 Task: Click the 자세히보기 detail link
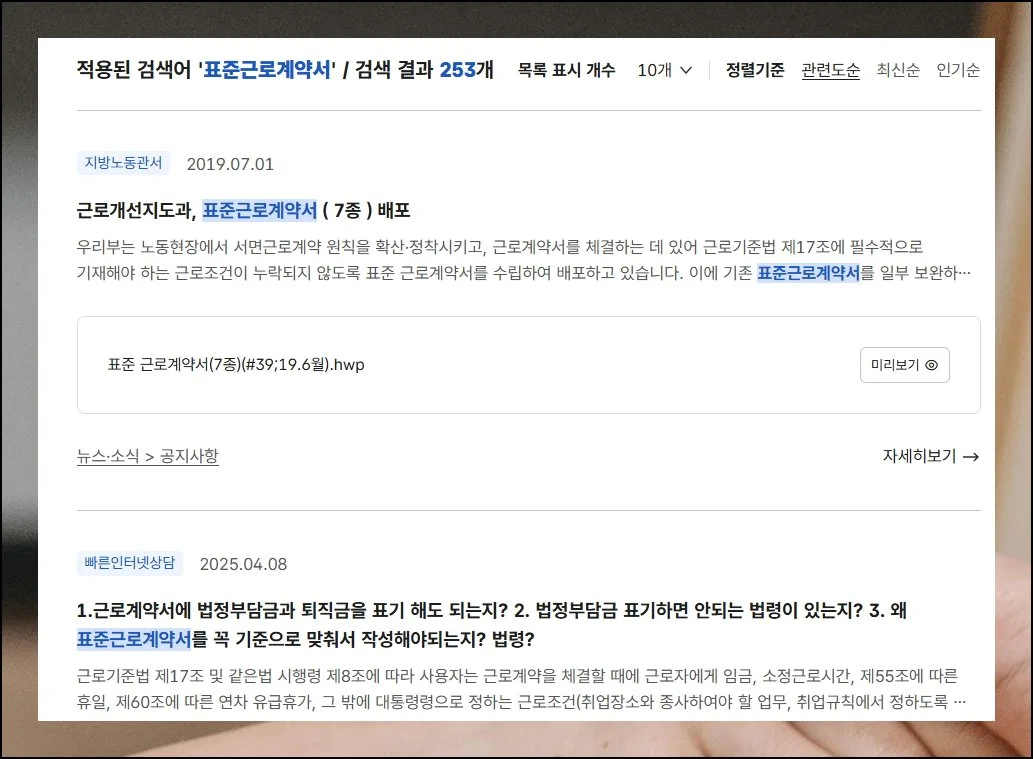point(916,454)
